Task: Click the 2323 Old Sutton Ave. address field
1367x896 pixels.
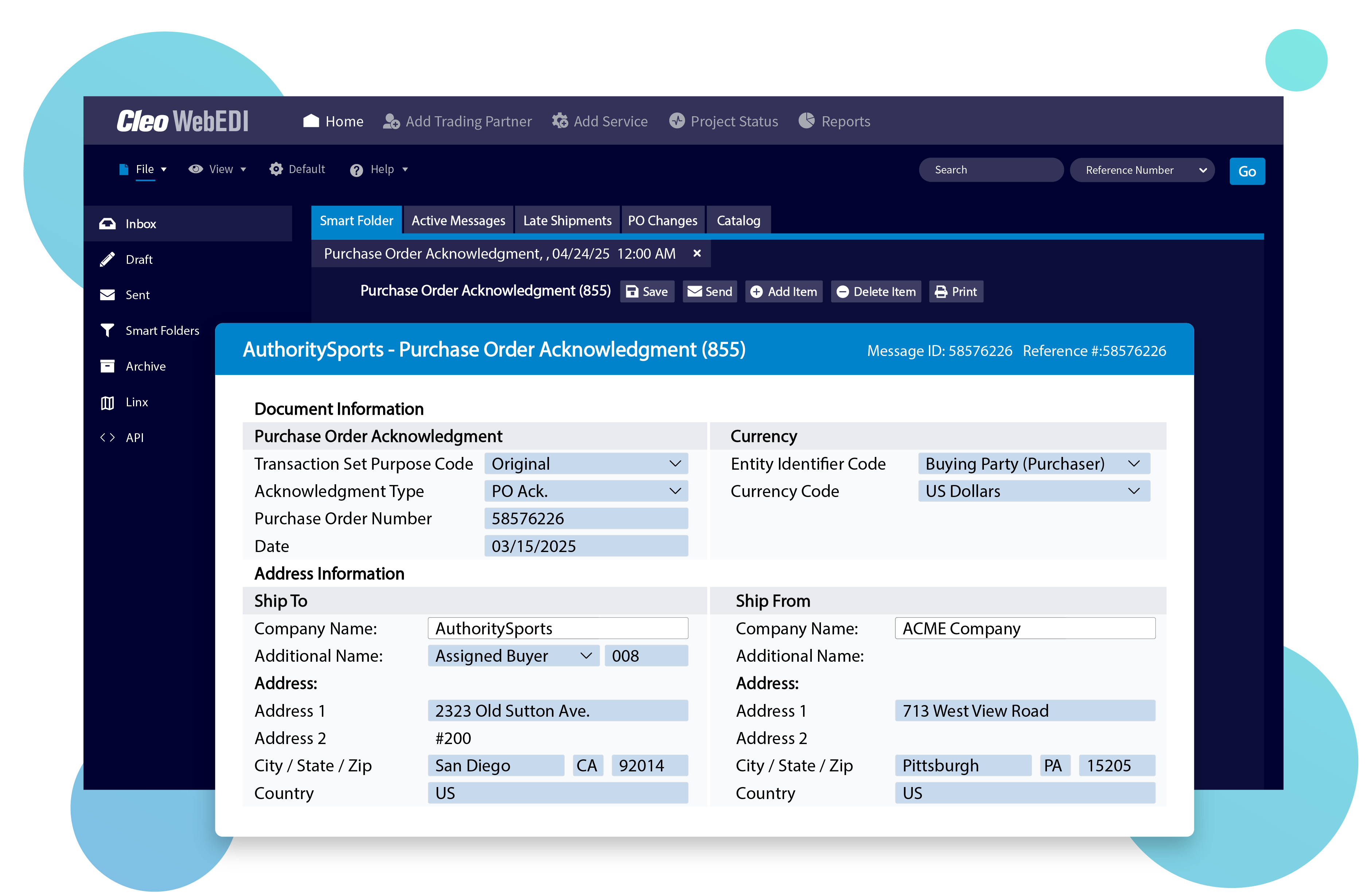Action: point(558,711)
